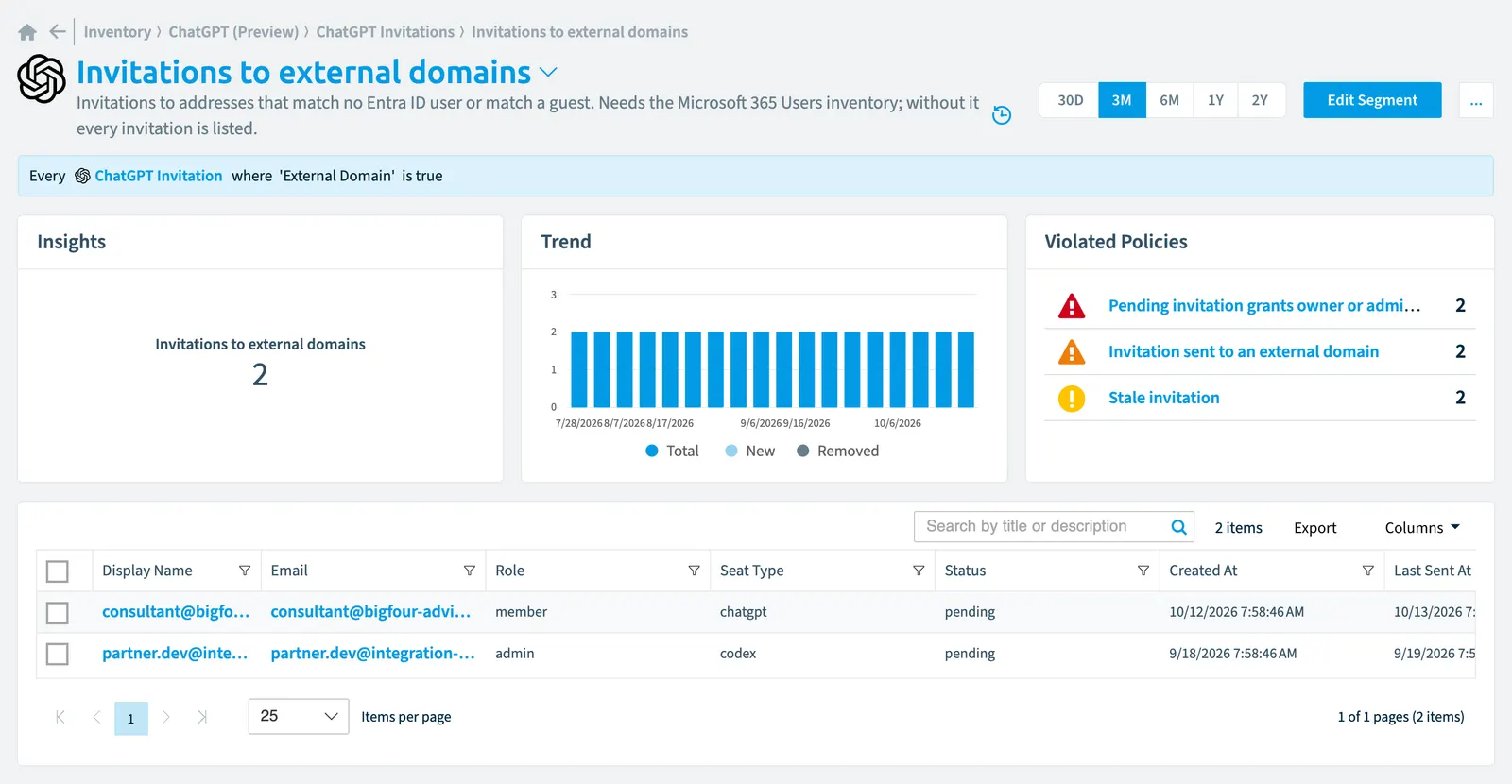The height and width of the screenshot is (784, 1512).
Task: Open the more options ellipsis menu
Action: [1476, 100]
